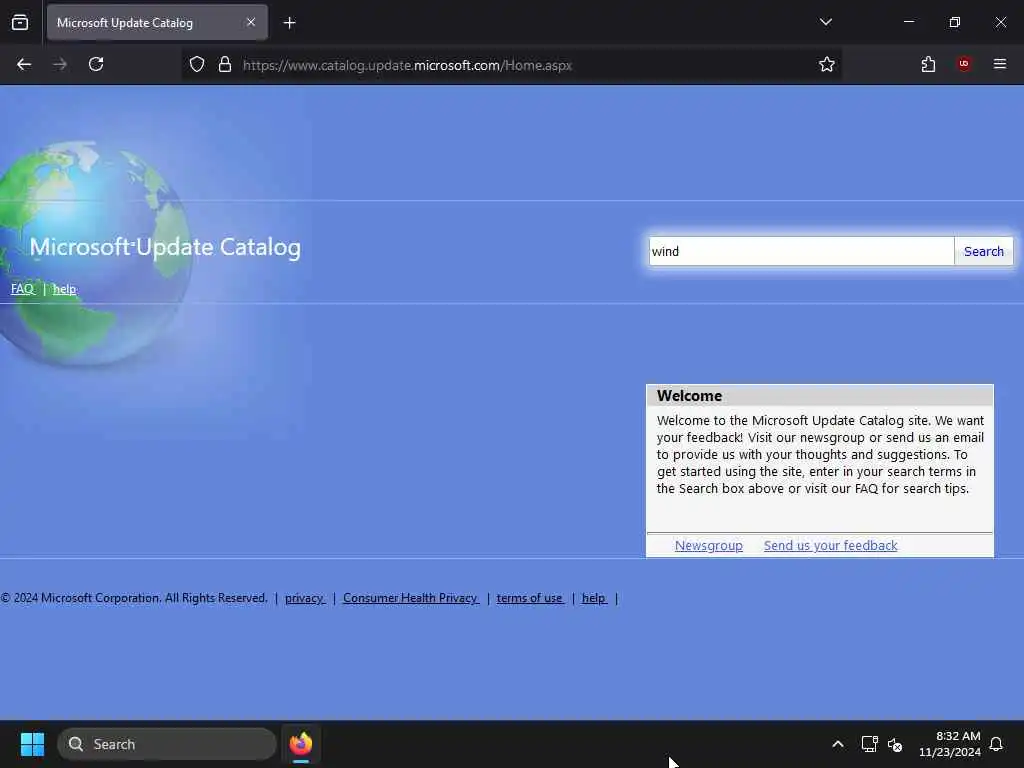
Task: Open the muted volume tray icon
Action: pyautogui.click(x=895, y=744)
